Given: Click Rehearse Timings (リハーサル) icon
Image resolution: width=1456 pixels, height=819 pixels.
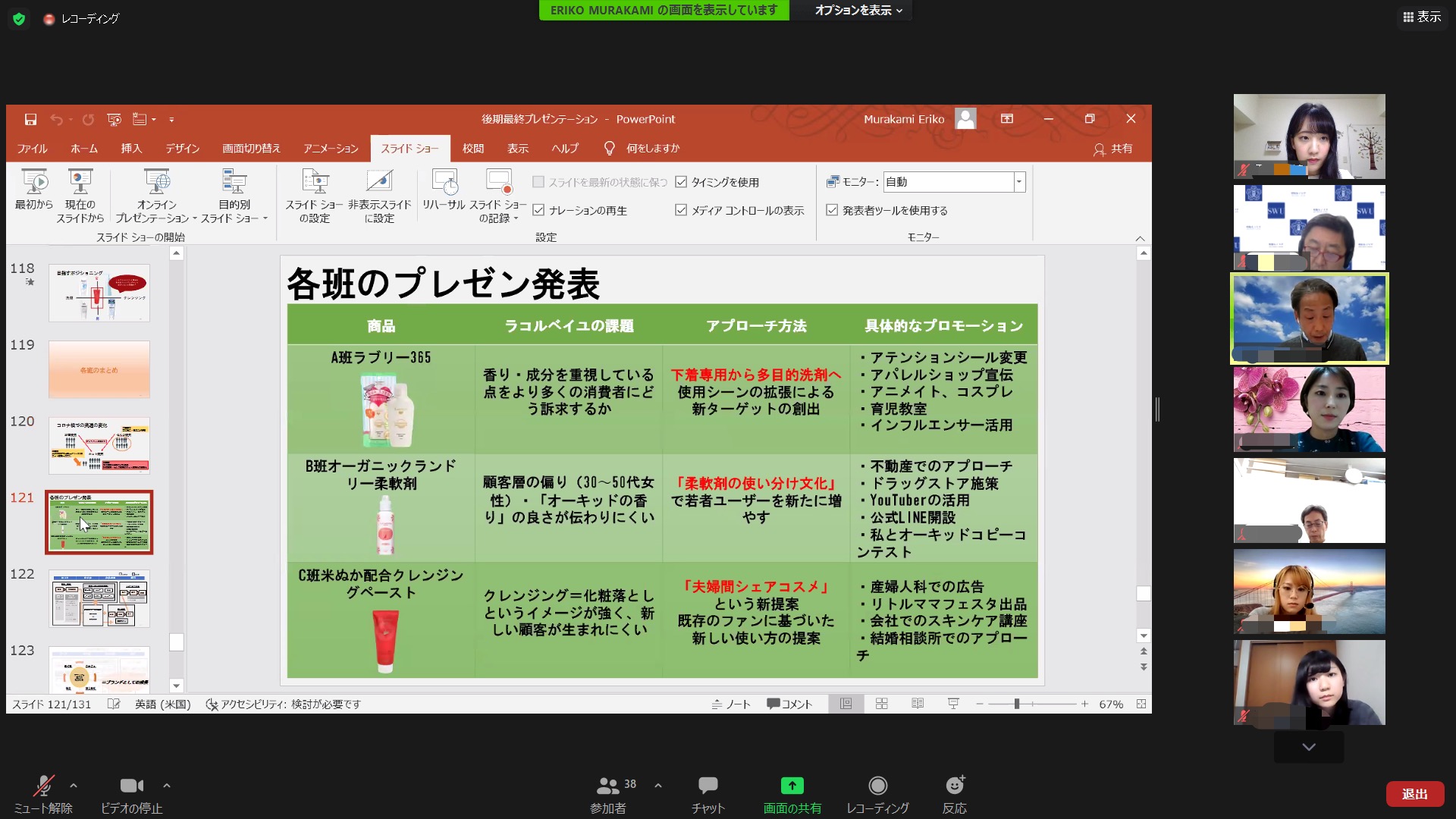Looking at the screenshot, I should point(444,190).
